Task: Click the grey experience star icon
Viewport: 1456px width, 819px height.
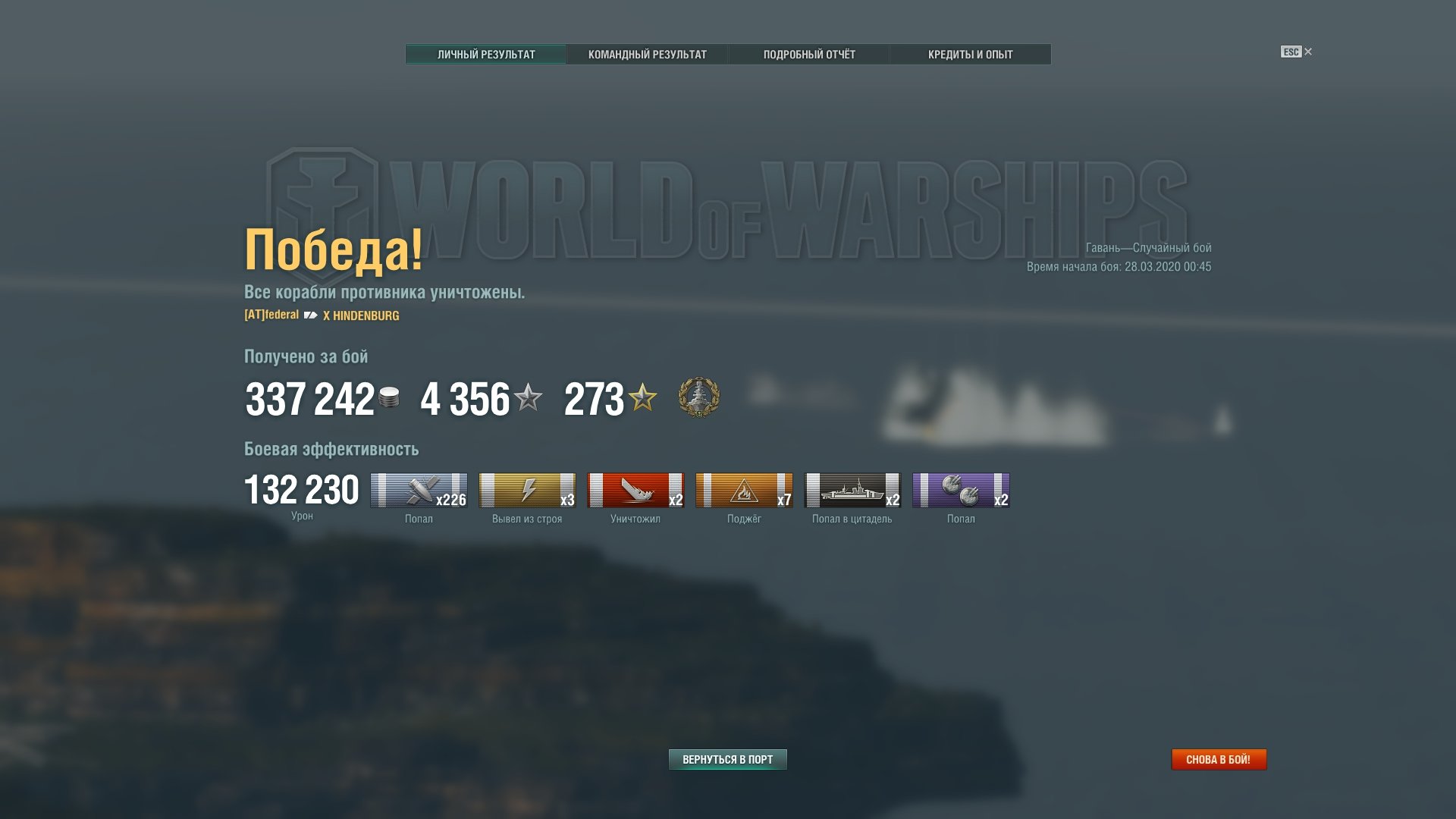Action: [x=528, y=397]
